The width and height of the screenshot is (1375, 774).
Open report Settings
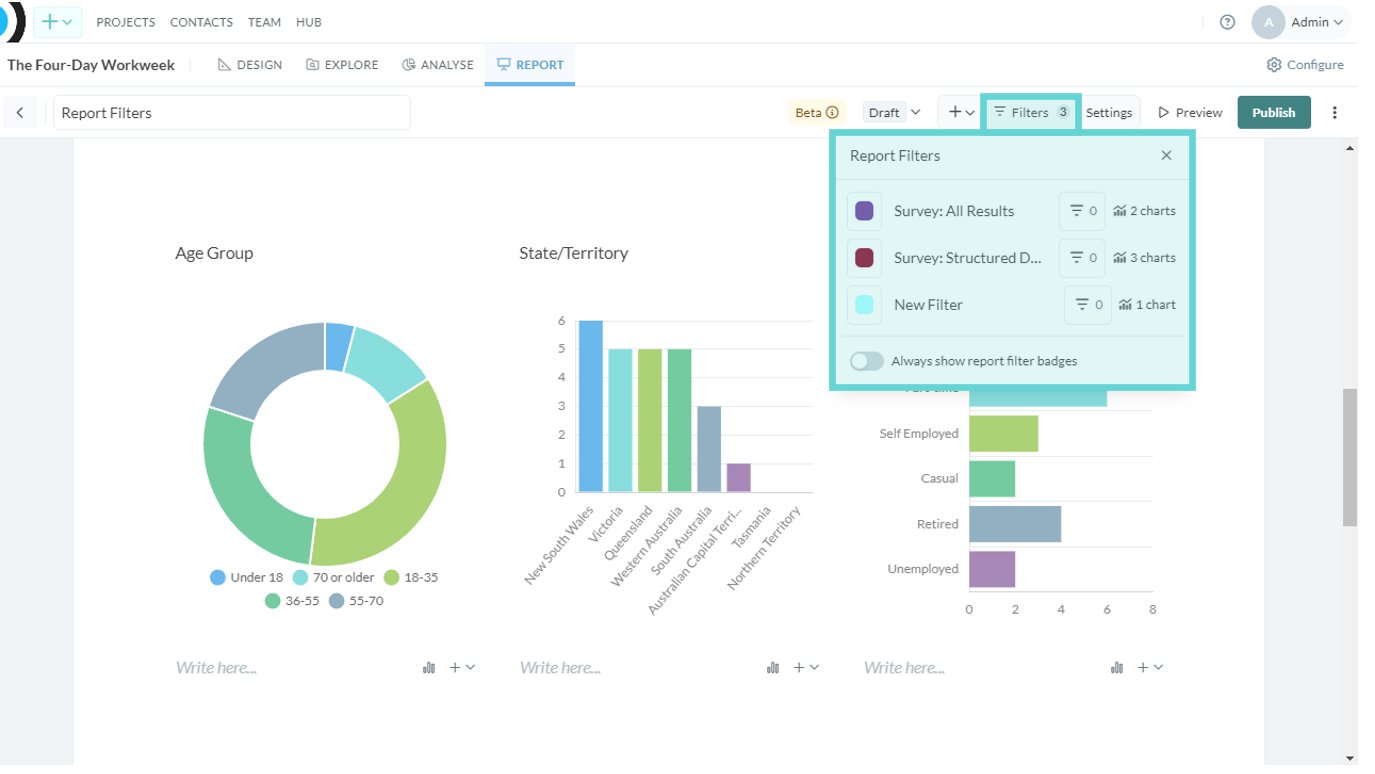pos(1109,113)
